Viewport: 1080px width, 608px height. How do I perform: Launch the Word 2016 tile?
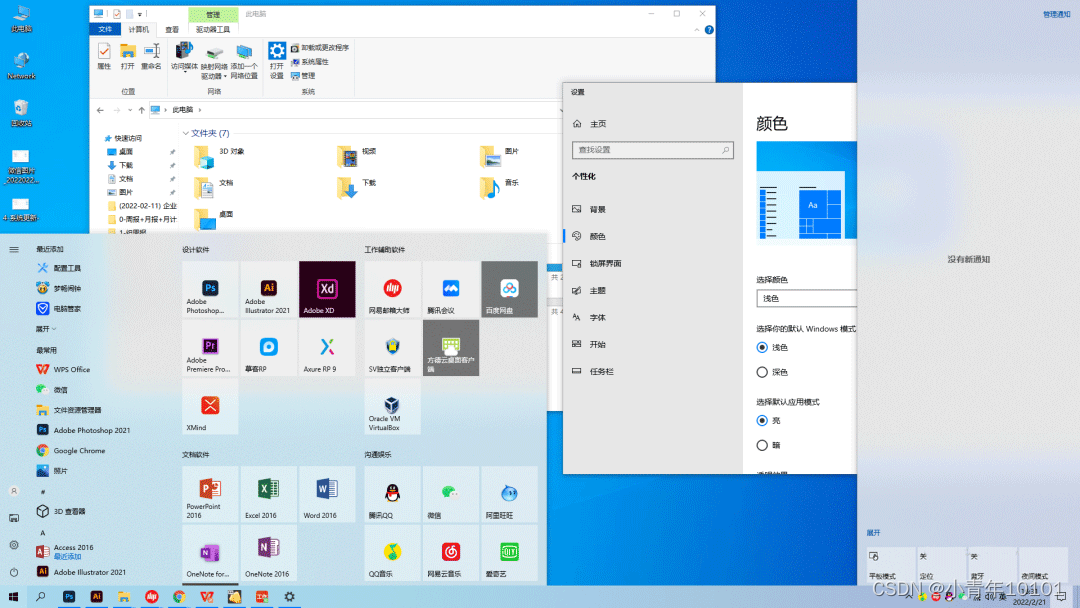point(327,493)
